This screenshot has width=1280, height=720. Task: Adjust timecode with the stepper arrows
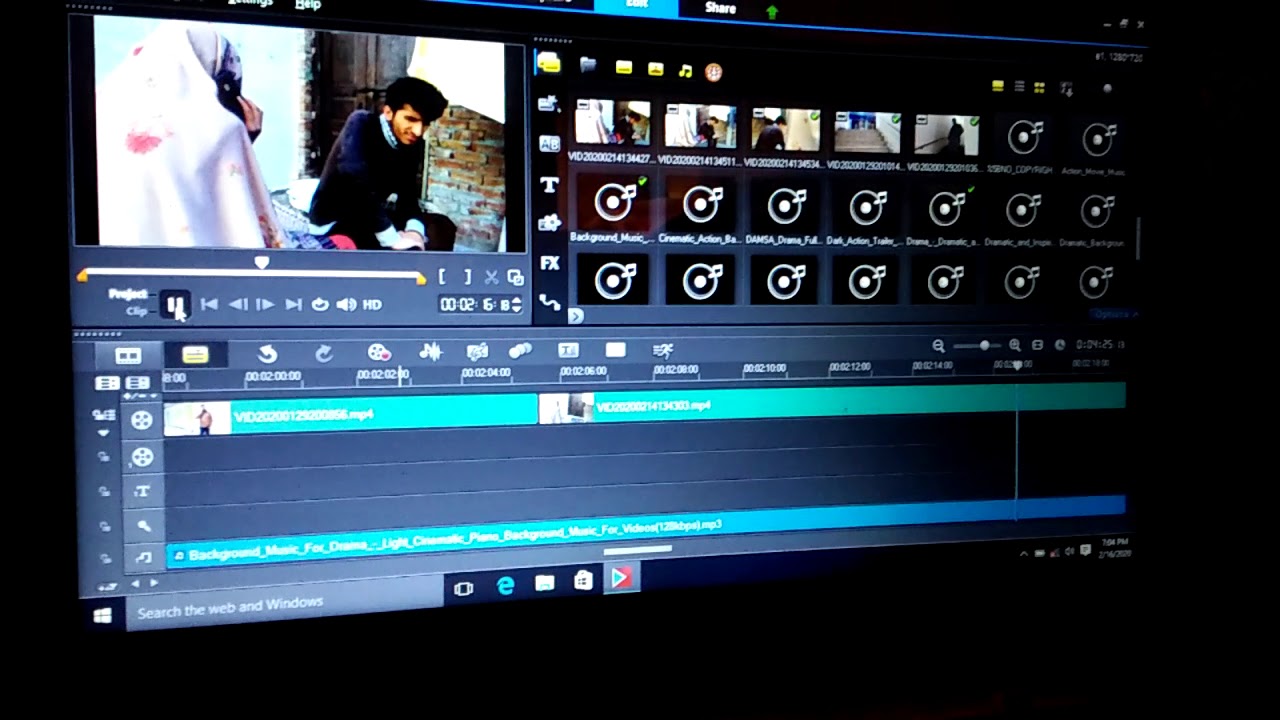click(x=517, y=304)
